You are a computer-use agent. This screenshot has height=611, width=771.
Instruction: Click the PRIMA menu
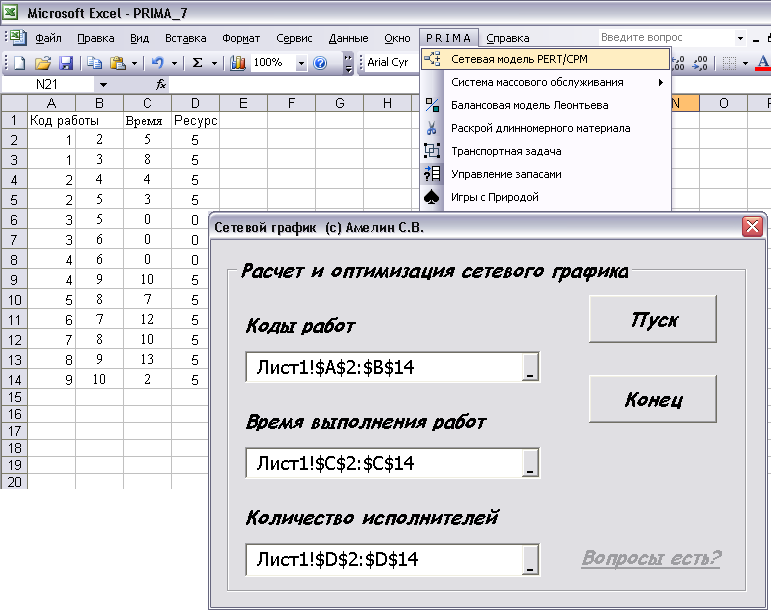coord(448,38)
